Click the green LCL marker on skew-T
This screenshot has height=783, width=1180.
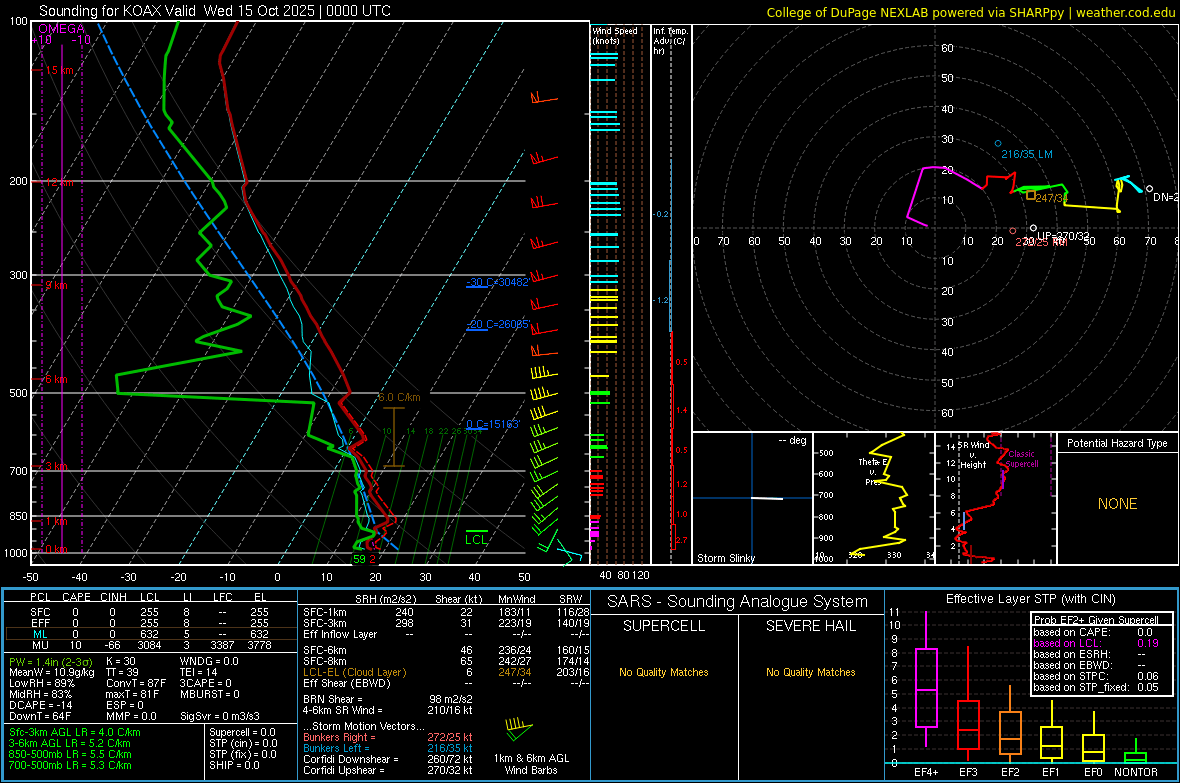[476, 538]
